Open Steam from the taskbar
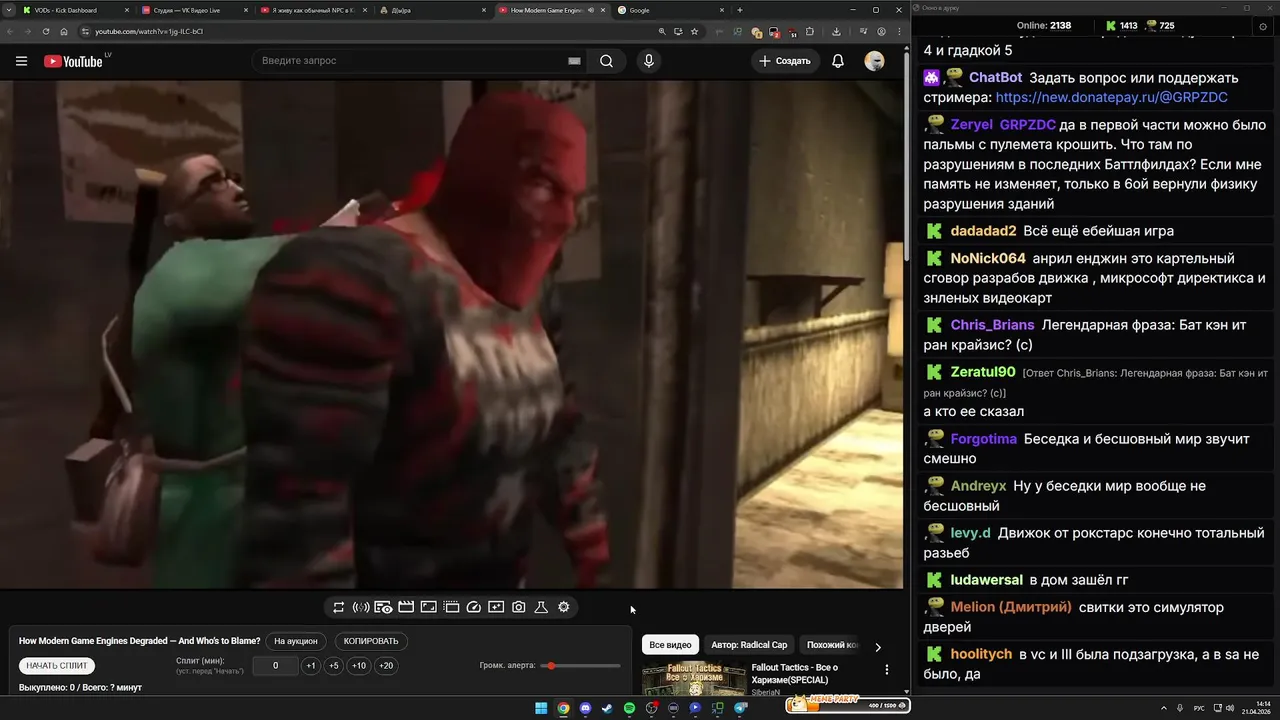Screen dimensions: 1280x720 (607, 708)
